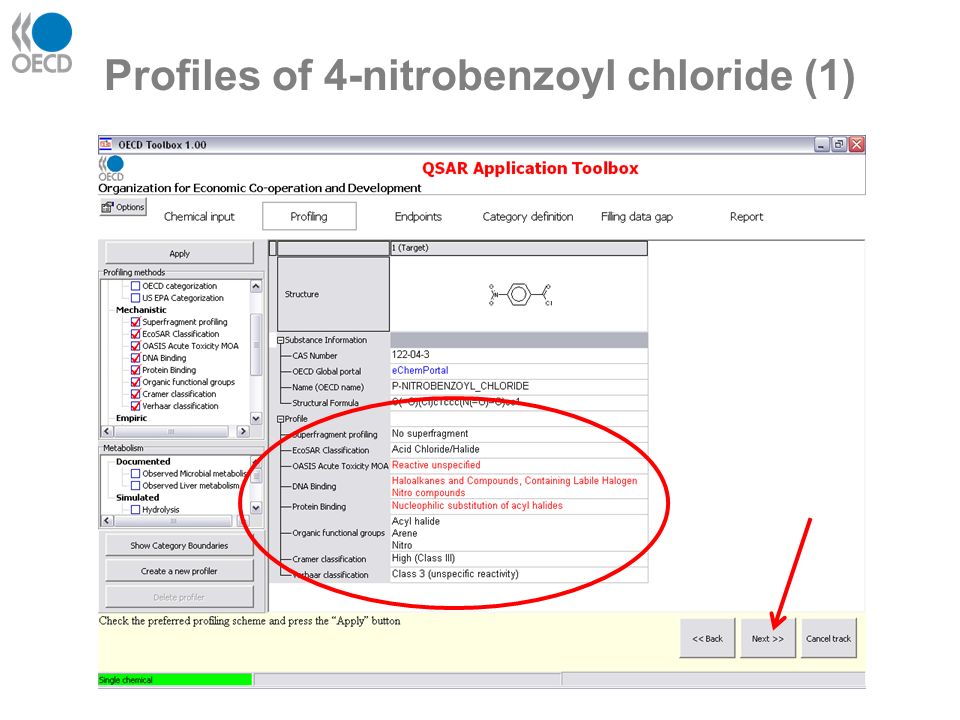Select the Simulated metabolism heading
Screen dimensions: 960x720
137,498
